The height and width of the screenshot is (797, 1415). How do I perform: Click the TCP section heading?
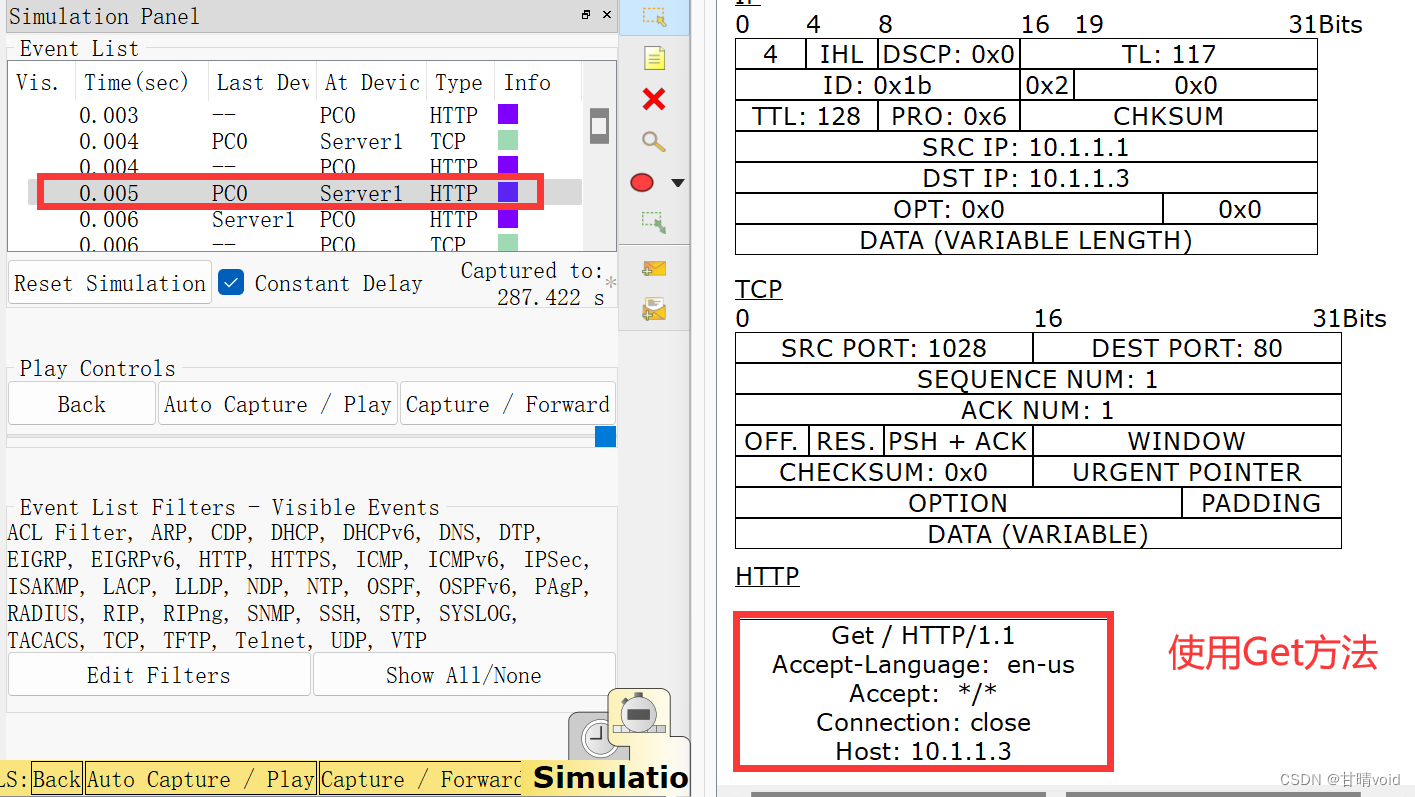[x=759, y=289]
